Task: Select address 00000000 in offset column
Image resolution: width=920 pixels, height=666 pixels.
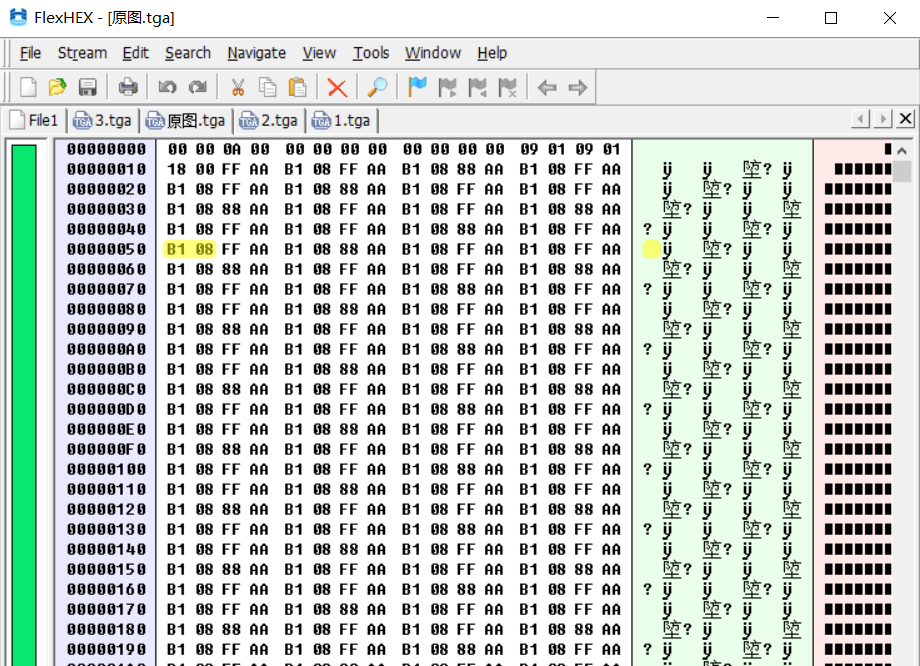Action: point(106,149)
